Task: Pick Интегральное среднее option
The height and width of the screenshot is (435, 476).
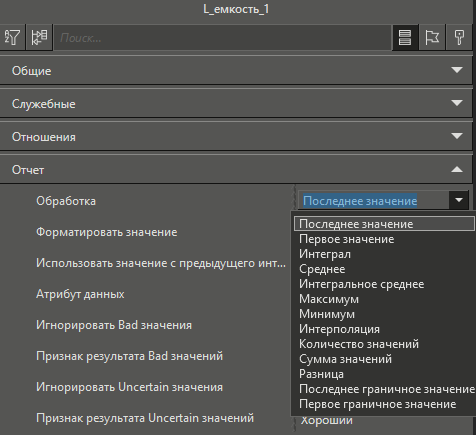Action: [362, 284]
